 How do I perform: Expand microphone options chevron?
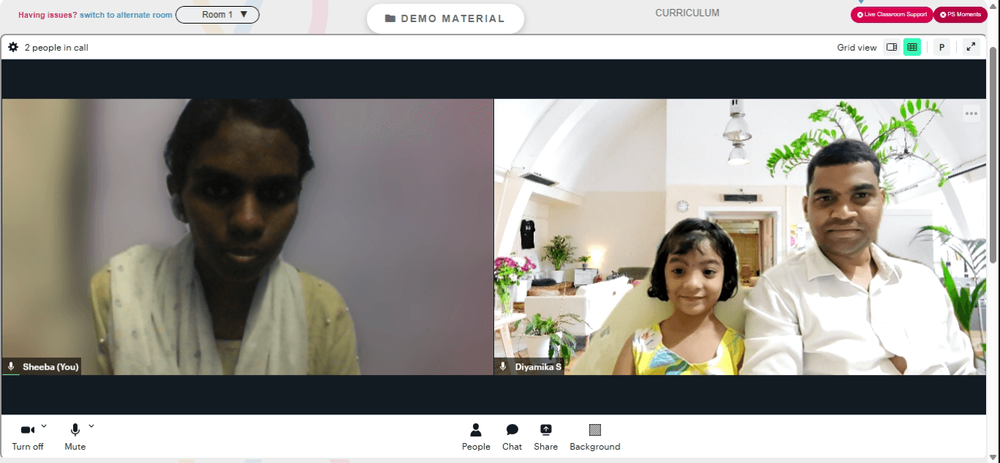coord(91,425)
